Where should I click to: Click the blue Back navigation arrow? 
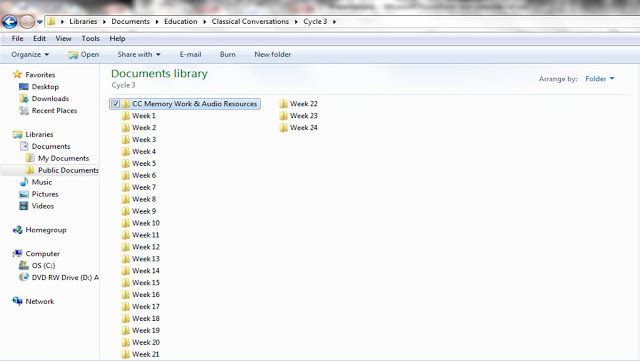(x=10, y=22)
